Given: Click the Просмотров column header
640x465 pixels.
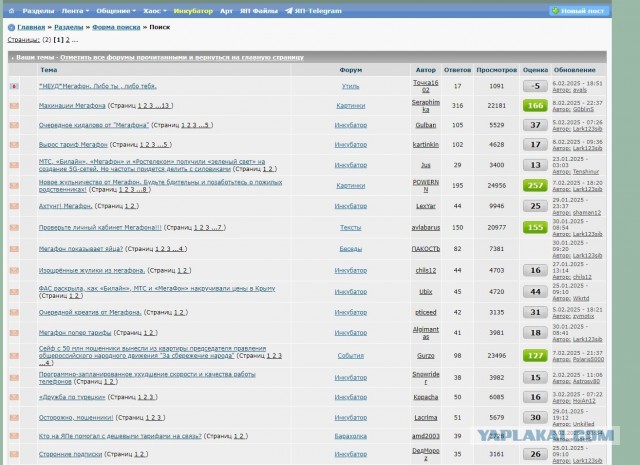Looking at the screenshot, I should 496,70.
